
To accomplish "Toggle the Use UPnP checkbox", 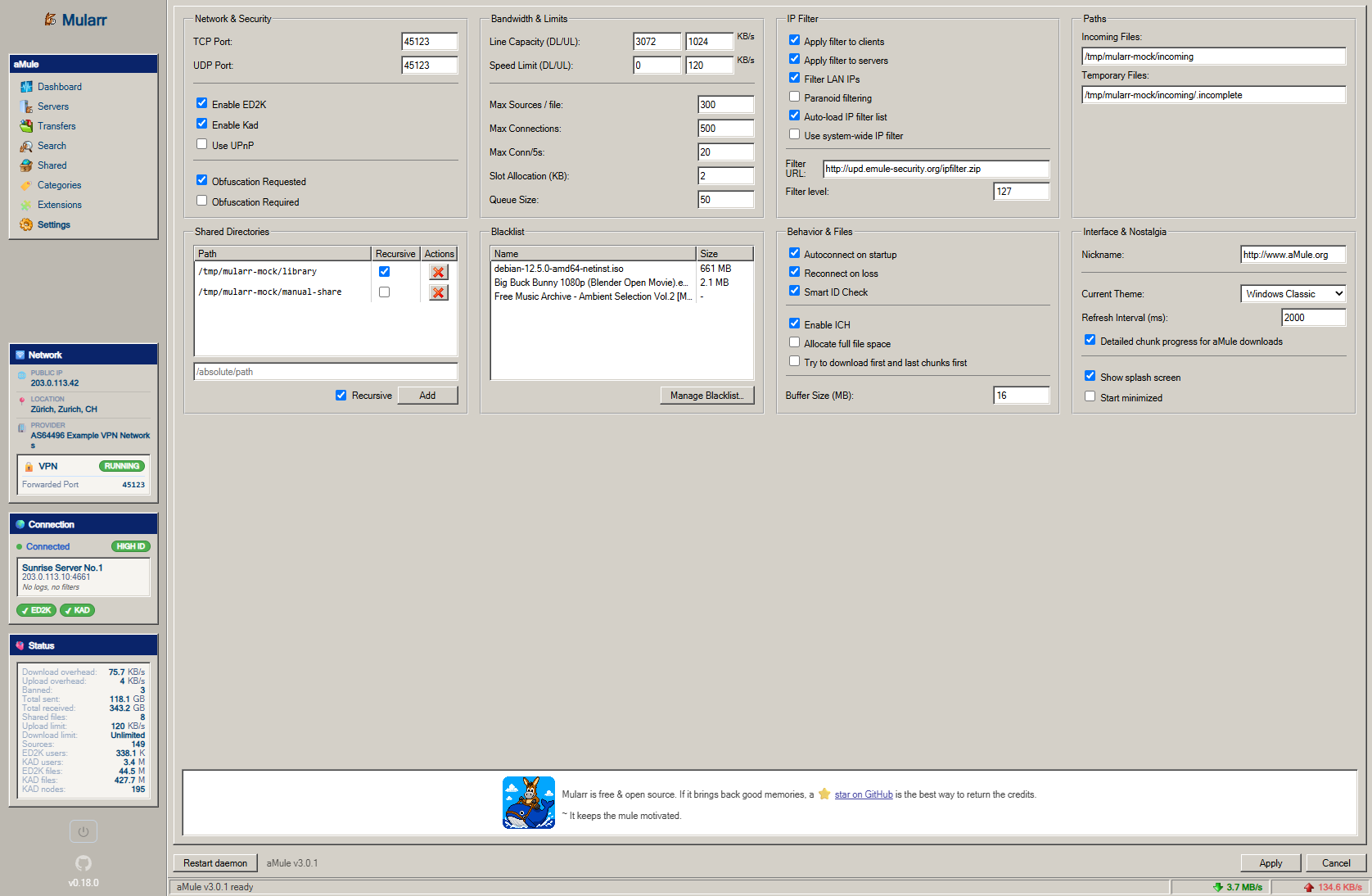I will tap(201, 144).
